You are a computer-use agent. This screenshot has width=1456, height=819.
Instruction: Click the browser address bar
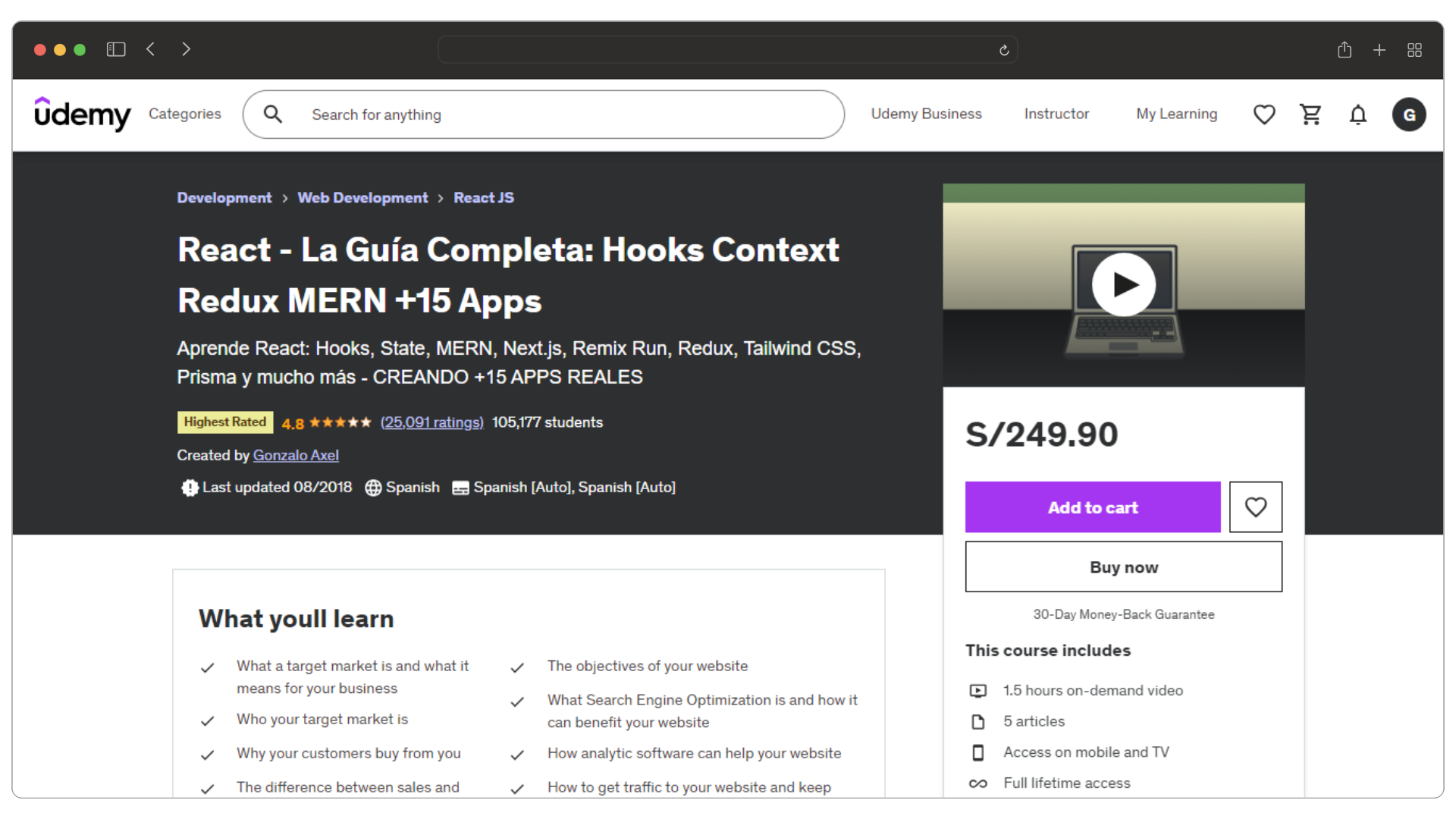tap(727, 50)
